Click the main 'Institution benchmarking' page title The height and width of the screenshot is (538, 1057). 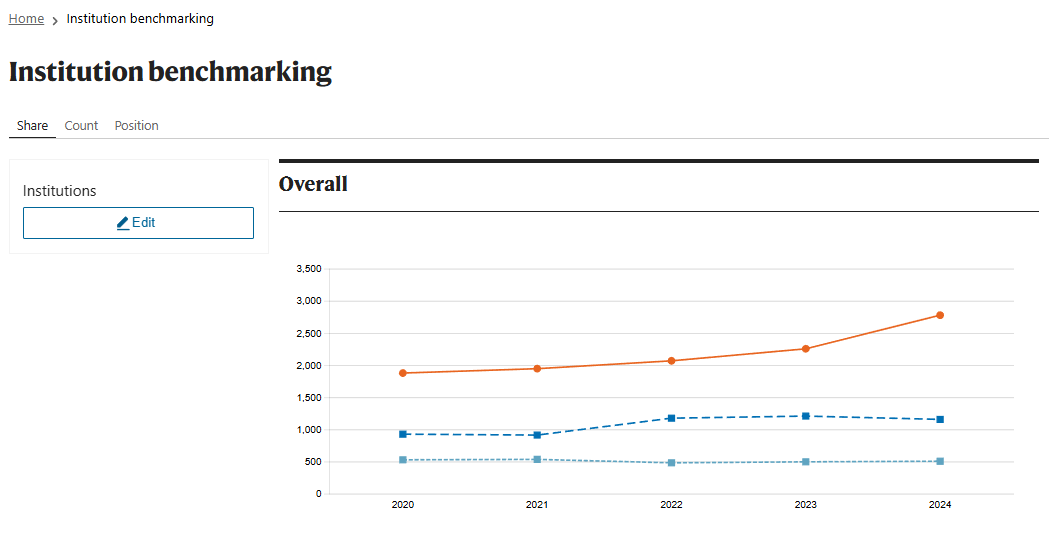[171, 72]
